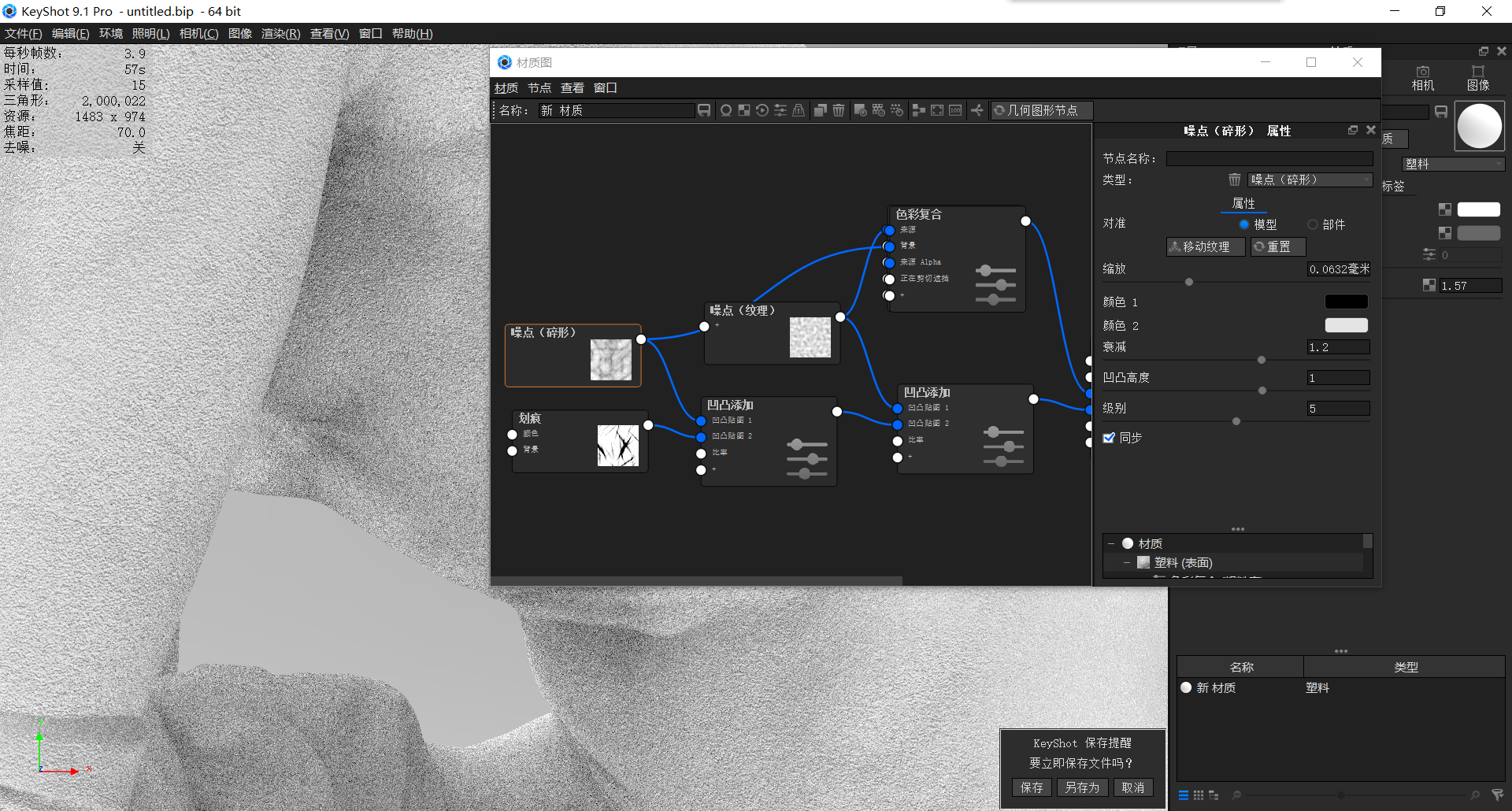This screenshot has height=811, width=1512.
Task: Open the 节点 menu in the material graph
Action: tap(539, 87)
